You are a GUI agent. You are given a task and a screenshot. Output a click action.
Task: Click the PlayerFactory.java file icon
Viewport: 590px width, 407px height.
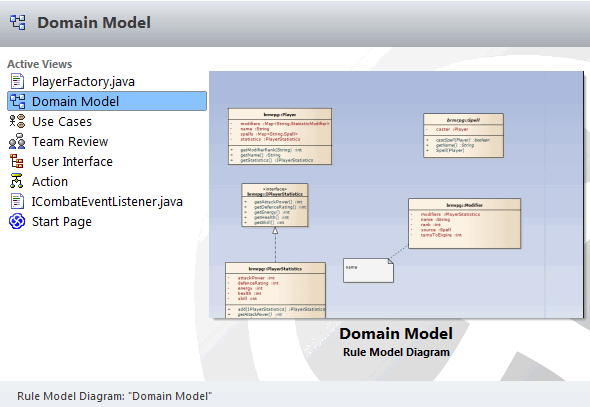click(17, 82)
